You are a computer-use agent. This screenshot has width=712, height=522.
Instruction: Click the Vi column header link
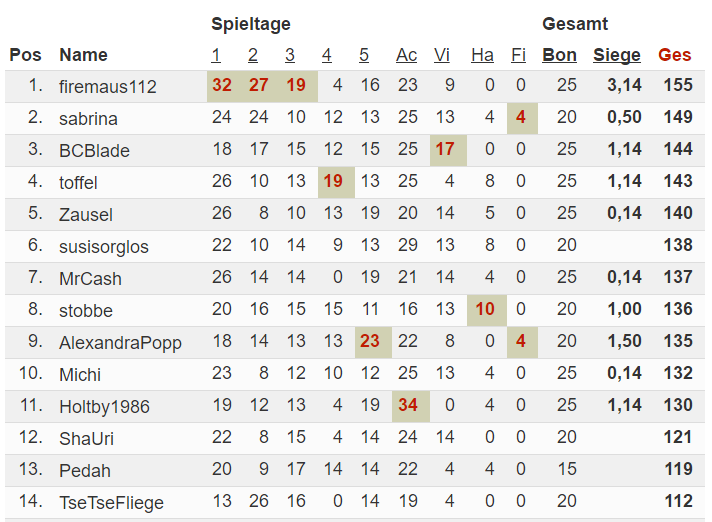point(442,55)
